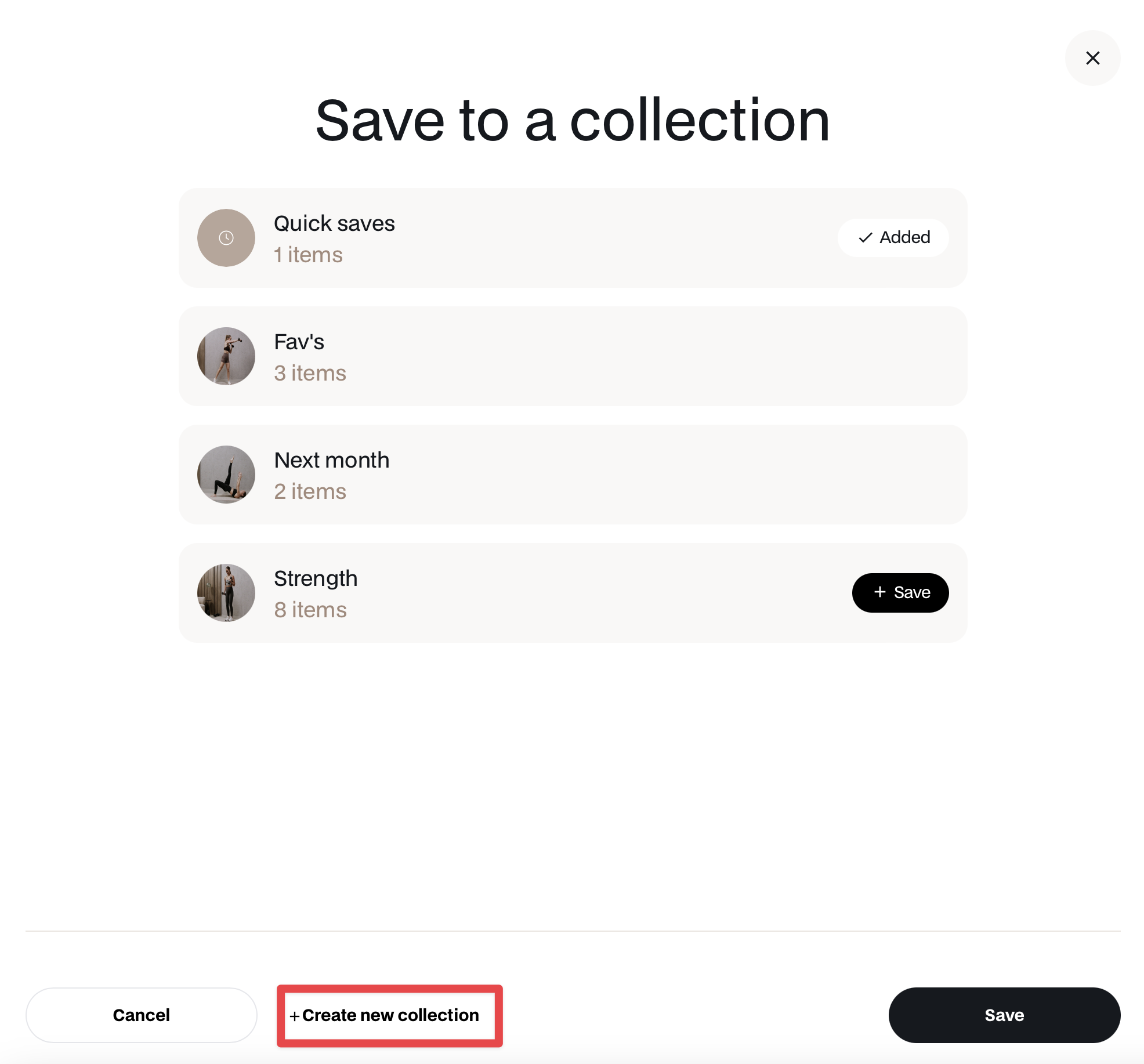Close the Save to a collection dialog

coord(1092,58)
